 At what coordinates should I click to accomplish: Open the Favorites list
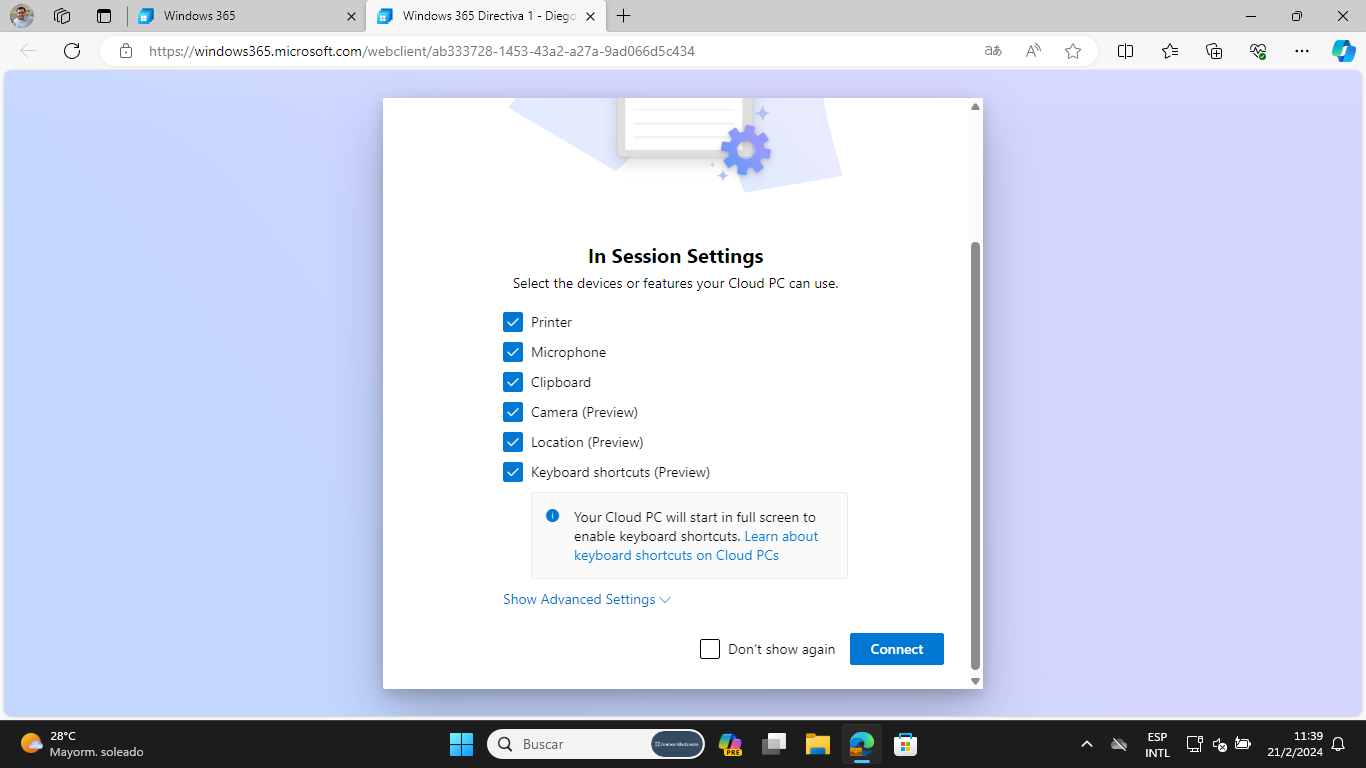[x=1170, y=51]
